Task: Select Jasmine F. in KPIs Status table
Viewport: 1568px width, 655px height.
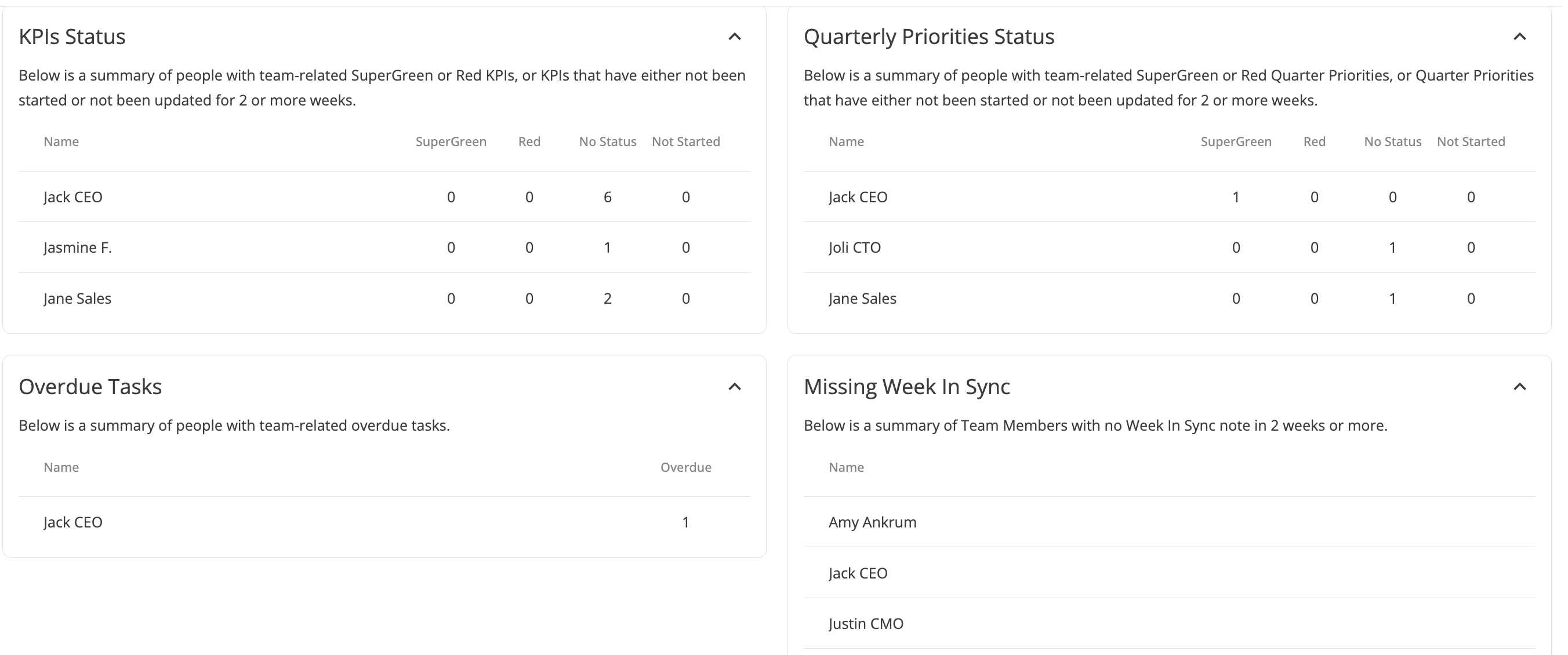Action: (x=384, y=248)
